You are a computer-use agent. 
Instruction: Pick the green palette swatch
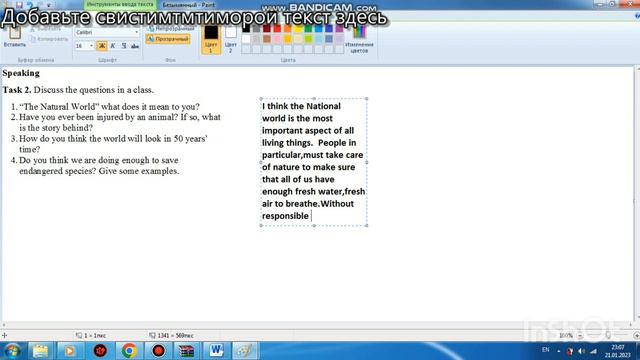click(x=309, y=29)
